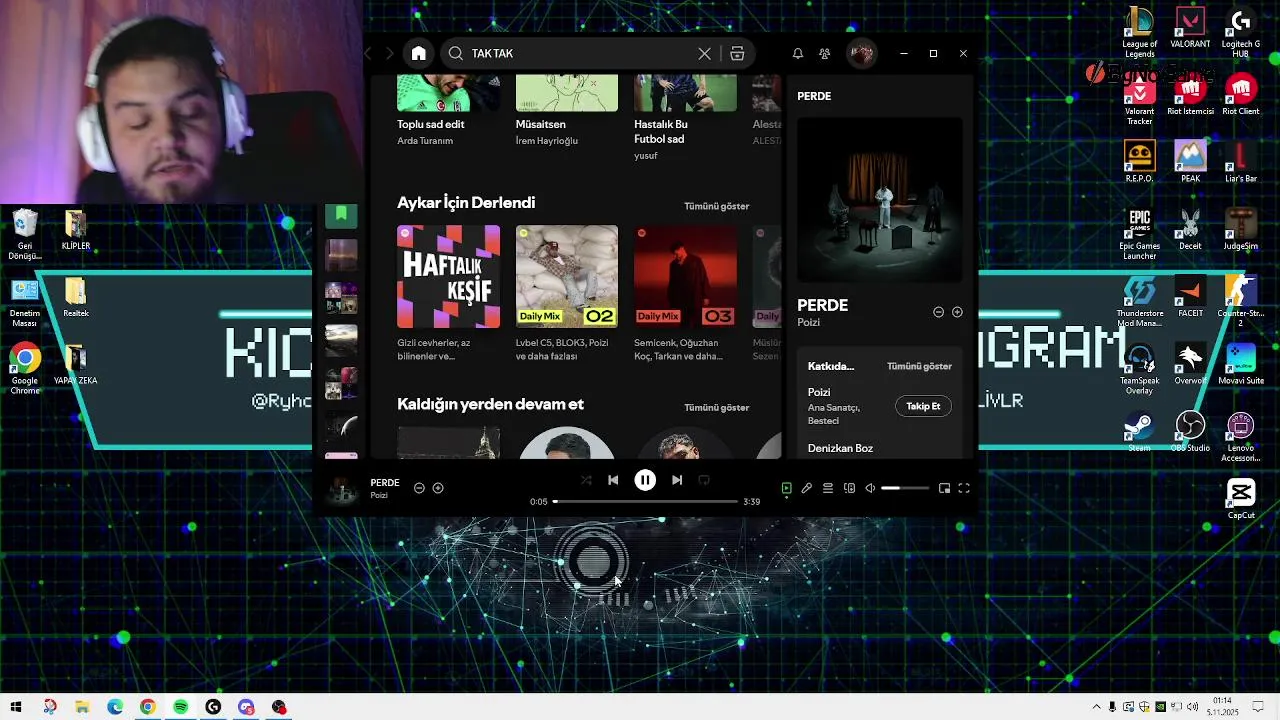Open the Google Chrome desktop icon
1280x720 pixels.
pos(25,369)
